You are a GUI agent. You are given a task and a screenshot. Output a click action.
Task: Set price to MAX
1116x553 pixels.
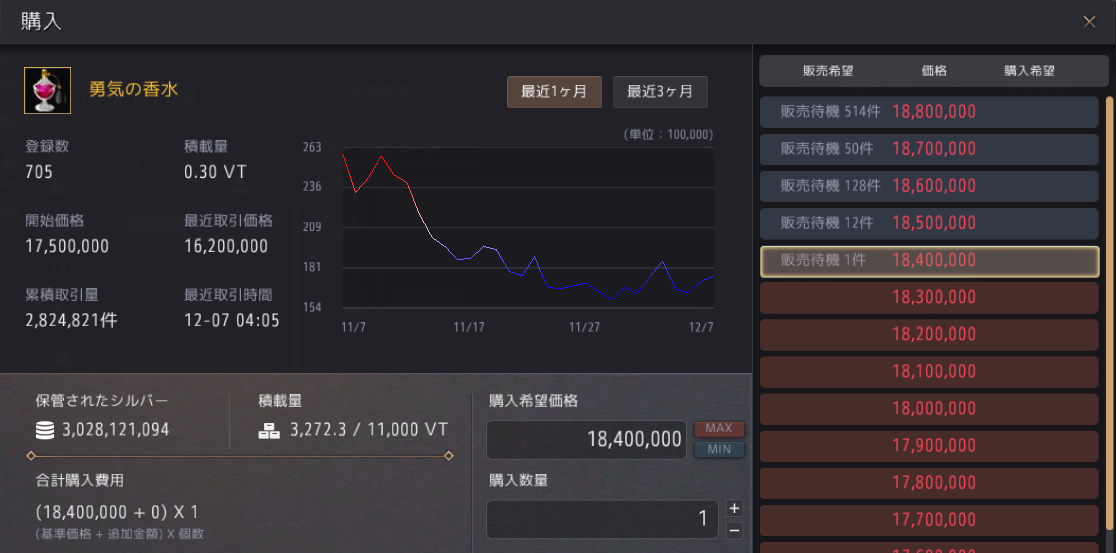(x=718, y=428)
